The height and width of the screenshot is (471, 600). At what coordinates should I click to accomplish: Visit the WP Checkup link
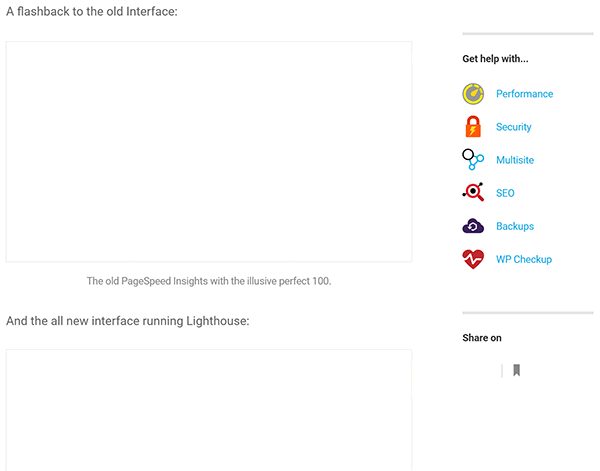524,259
